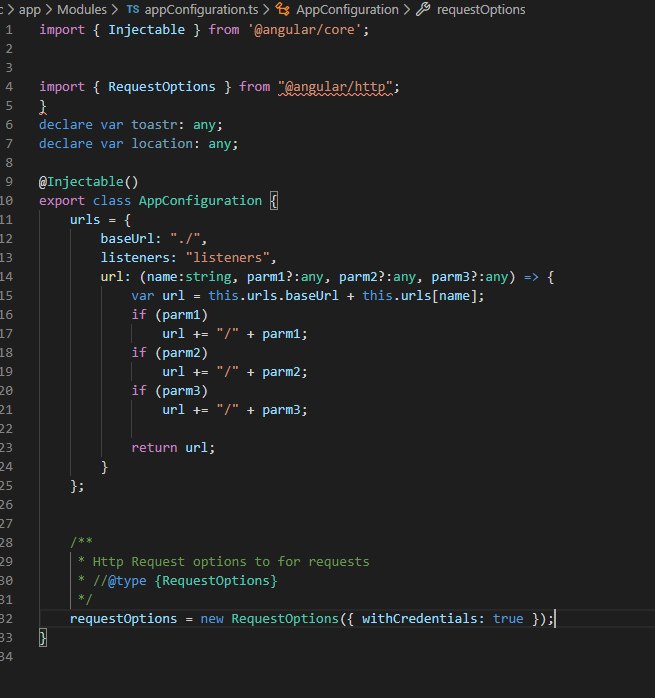The height and width of the screenshot is (698, 655).
Task: Click 'if (parm3)' statement
Action: click(170, 390)
